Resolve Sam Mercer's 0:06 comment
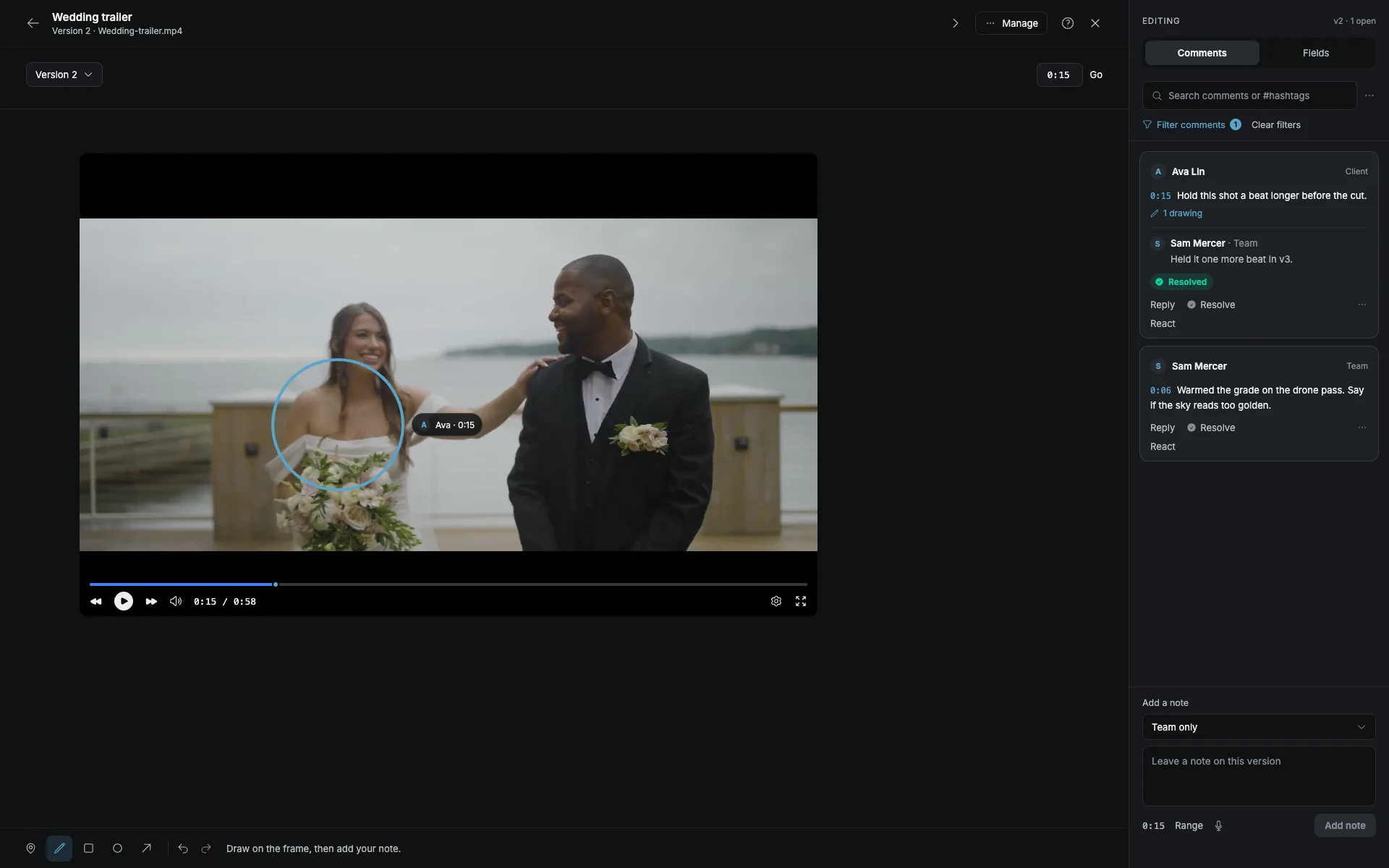This screenshot has width=1389, height=868. (x=1211, y=427)
